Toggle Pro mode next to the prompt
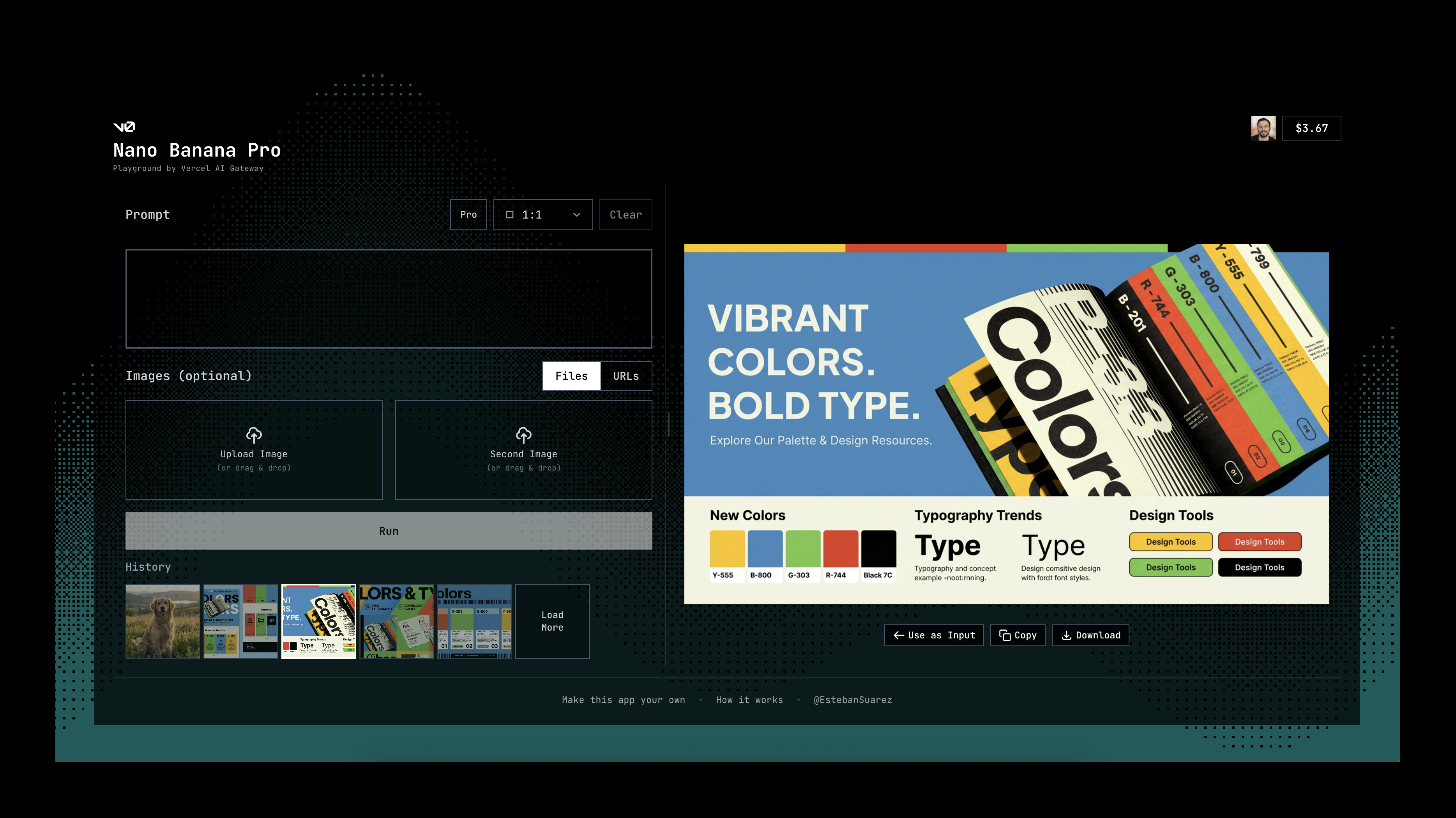 click(x=468, y=215)
